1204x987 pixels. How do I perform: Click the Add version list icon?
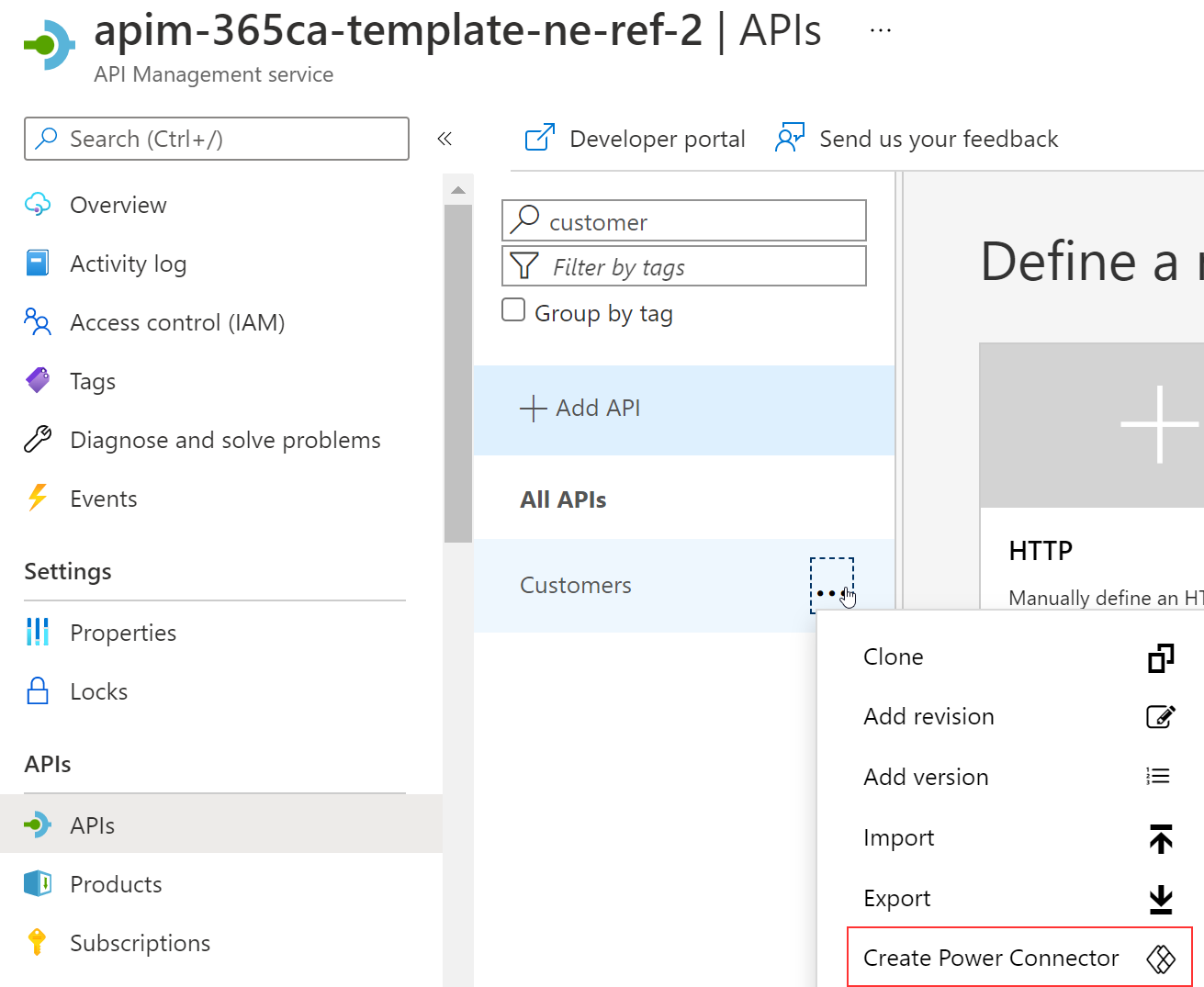point(1158,776)
